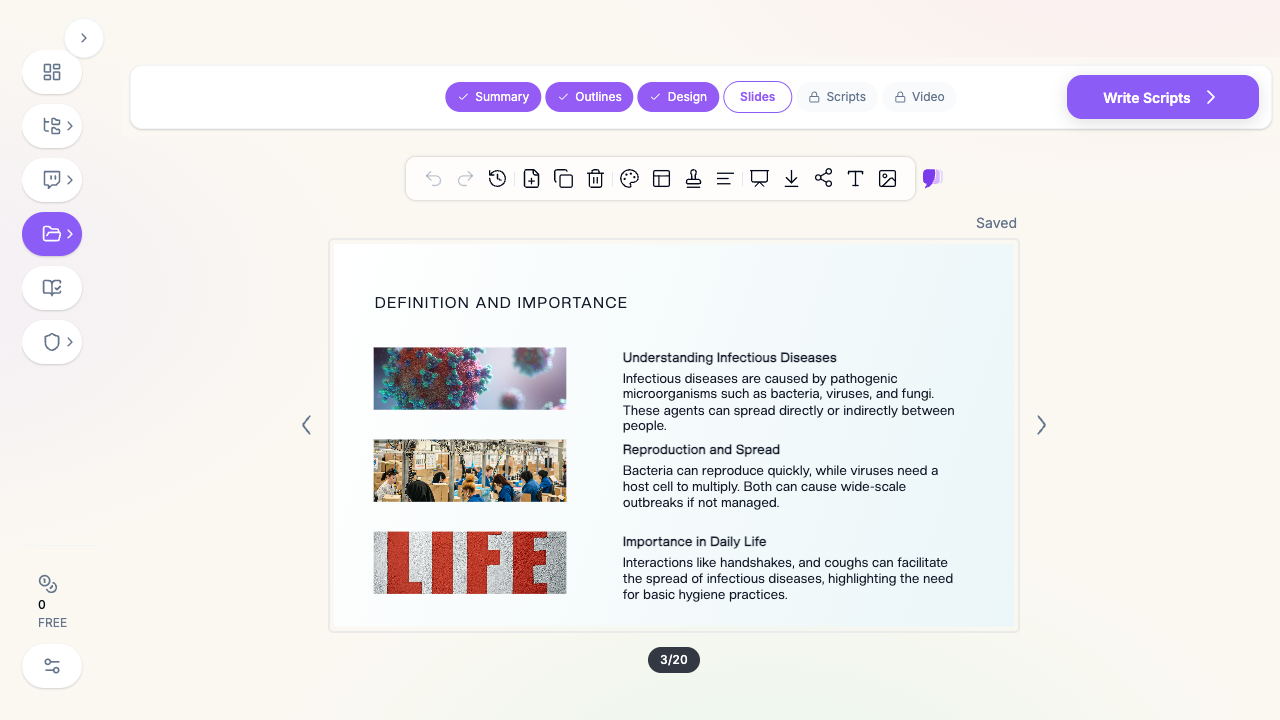Screen dimensions: 1280x720
Task: Click Reproduction and Spread heading
Action: point(701,449)
